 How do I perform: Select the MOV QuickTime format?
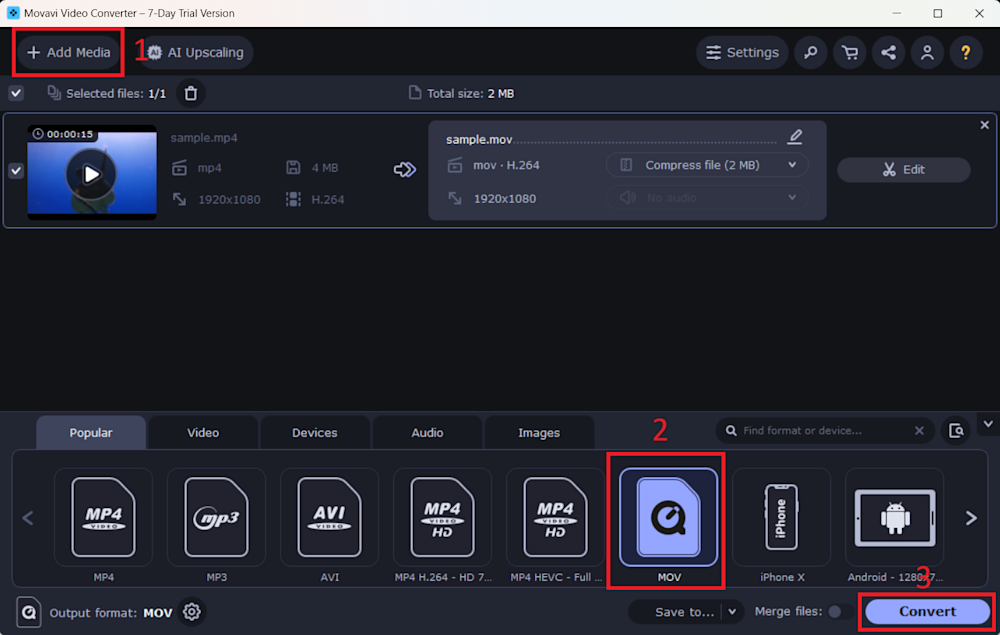(x=668, y=517)
